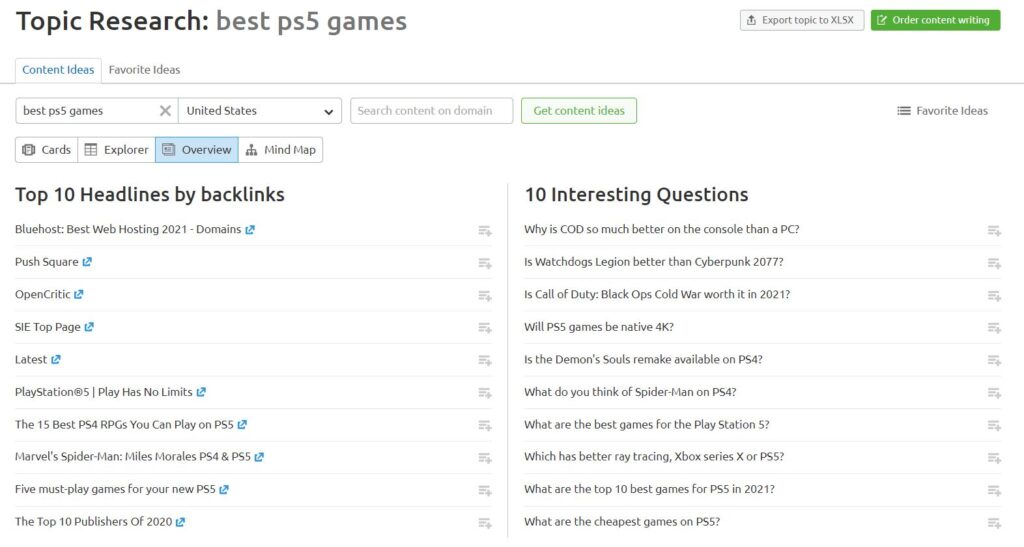This screenshot has width=1024, height=547.
Task: Clear the 'best ps5 games' search field
Action: tap(165, 111)
